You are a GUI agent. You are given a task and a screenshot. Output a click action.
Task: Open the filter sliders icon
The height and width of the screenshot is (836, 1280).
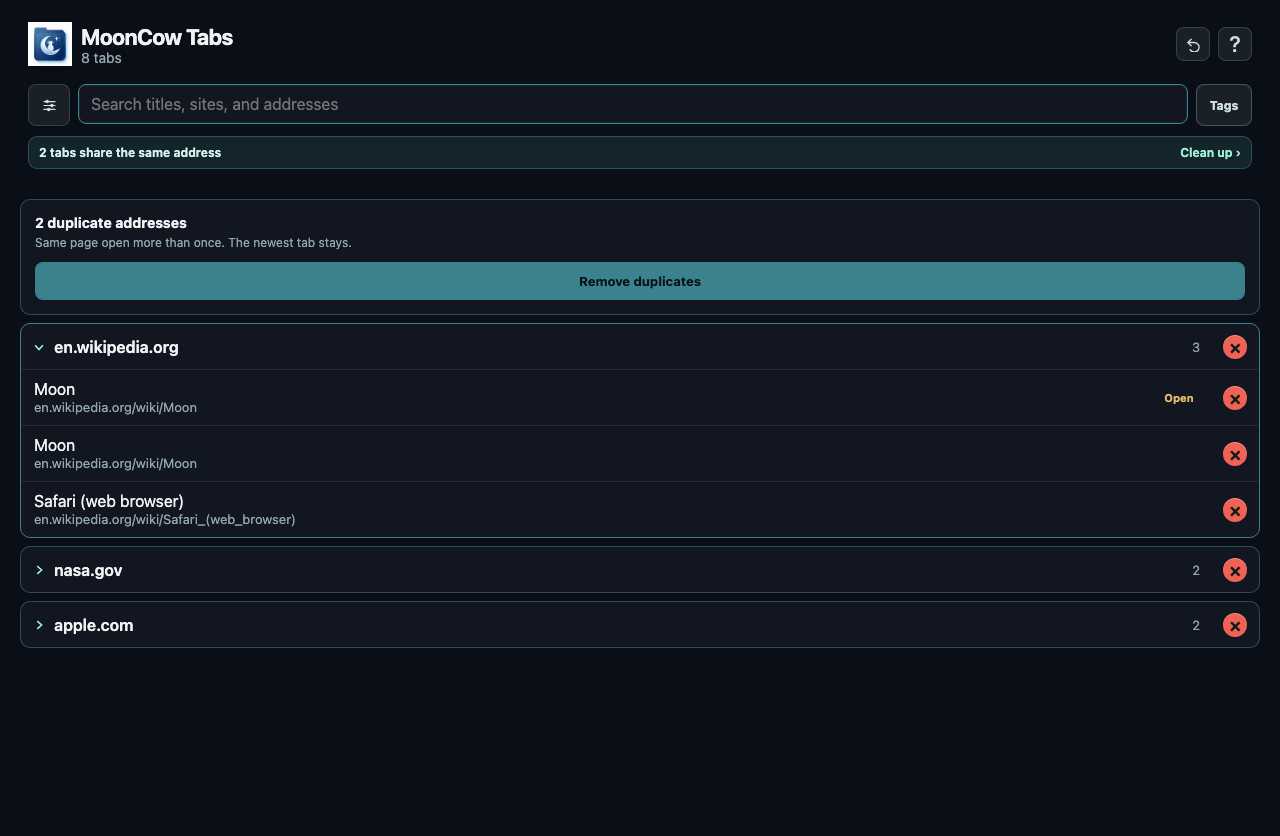49,105
